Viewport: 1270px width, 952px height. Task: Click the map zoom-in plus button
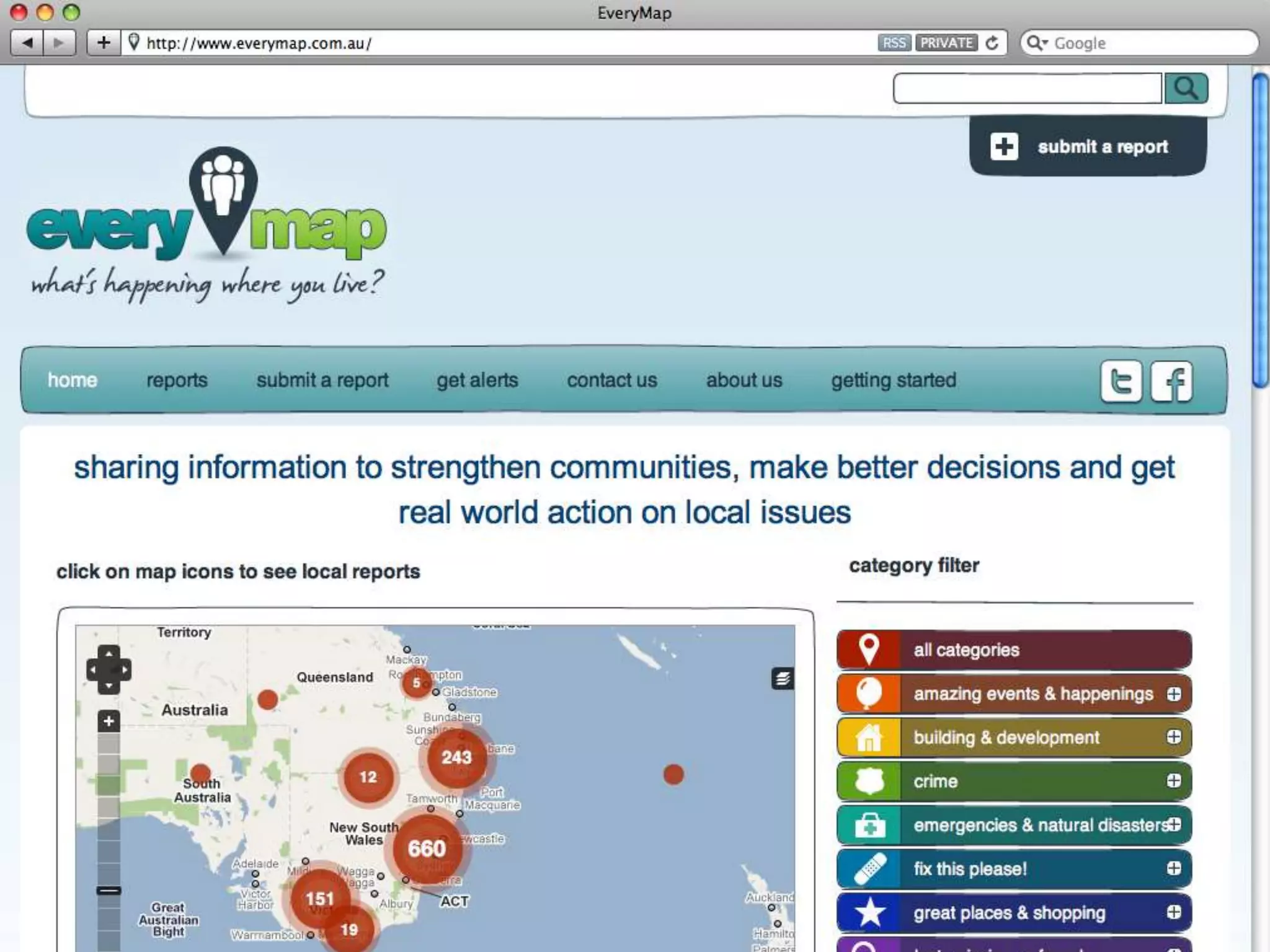(109, 721)
